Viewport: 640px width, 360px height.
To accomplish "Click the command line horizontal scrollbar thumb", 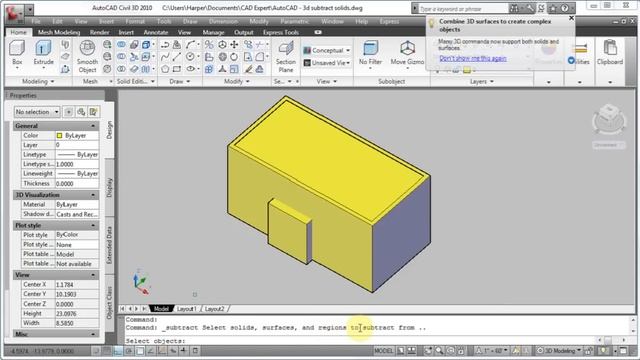I will [608, 340].
